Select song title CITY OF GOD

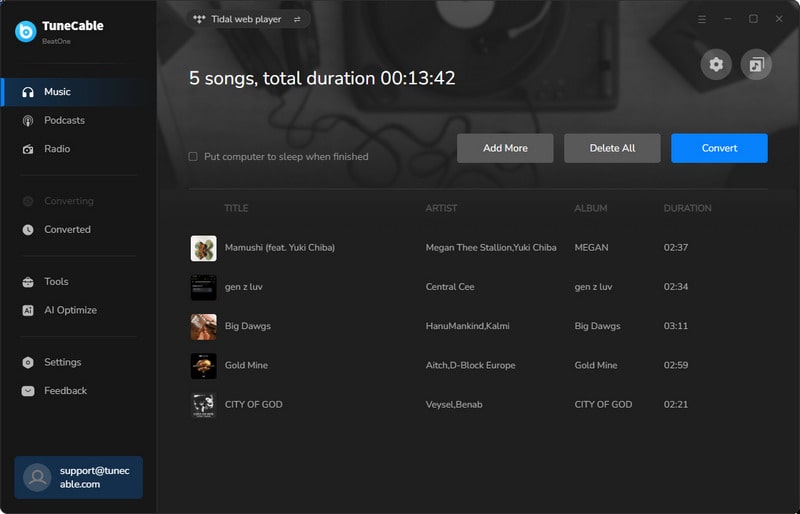tap(254, 405)
